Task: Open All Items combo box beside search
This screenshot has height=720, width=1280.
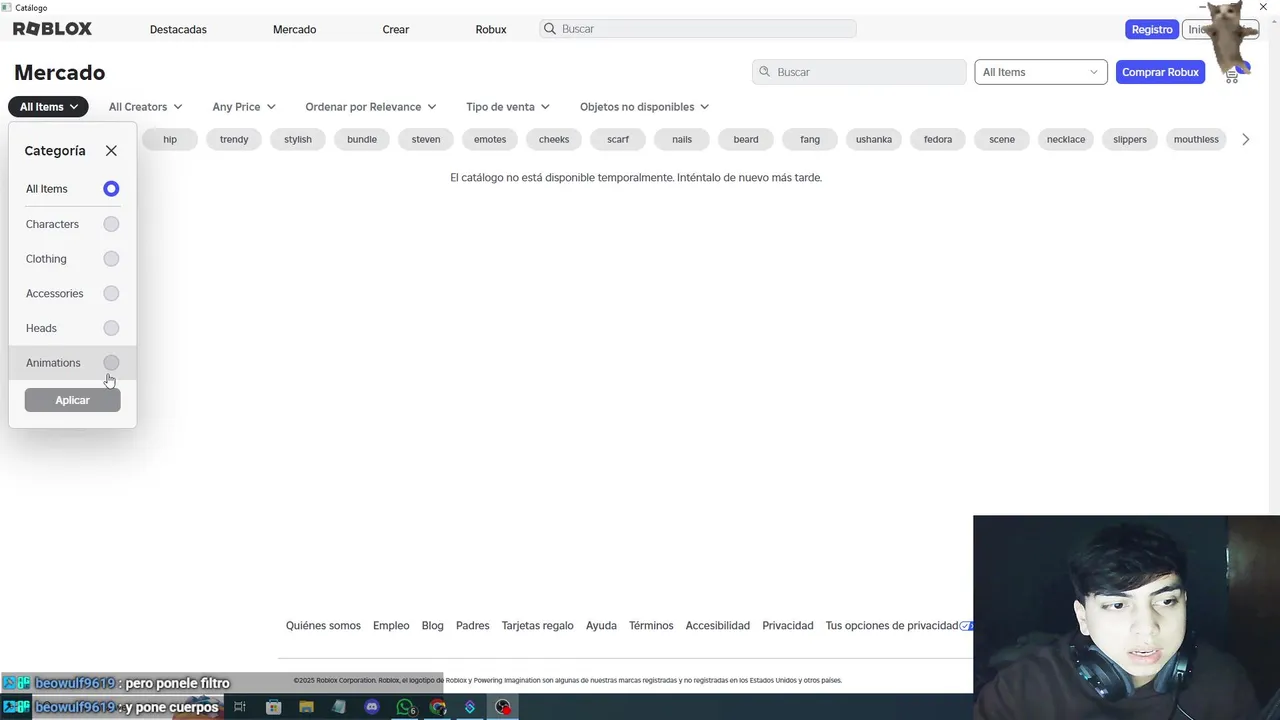Action: (x=1040, y=72)
